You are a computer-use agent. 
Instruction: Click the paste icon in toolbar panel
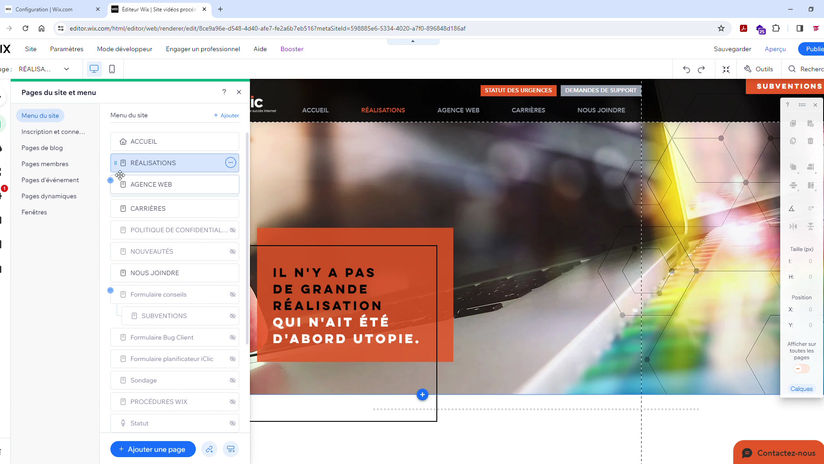click(810, 123)
